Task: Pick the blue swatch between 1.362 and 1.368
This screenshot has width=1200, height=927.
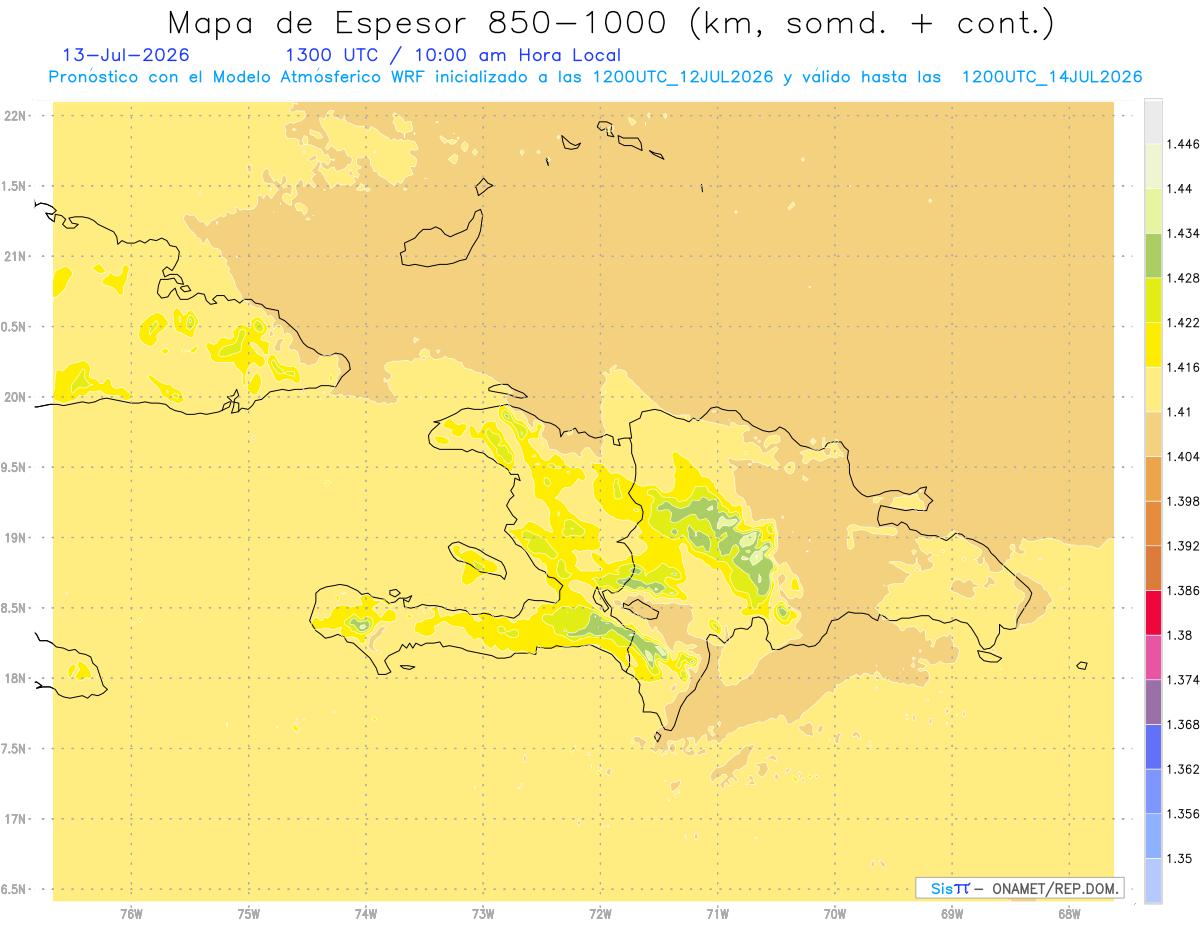Action: 1153,747
